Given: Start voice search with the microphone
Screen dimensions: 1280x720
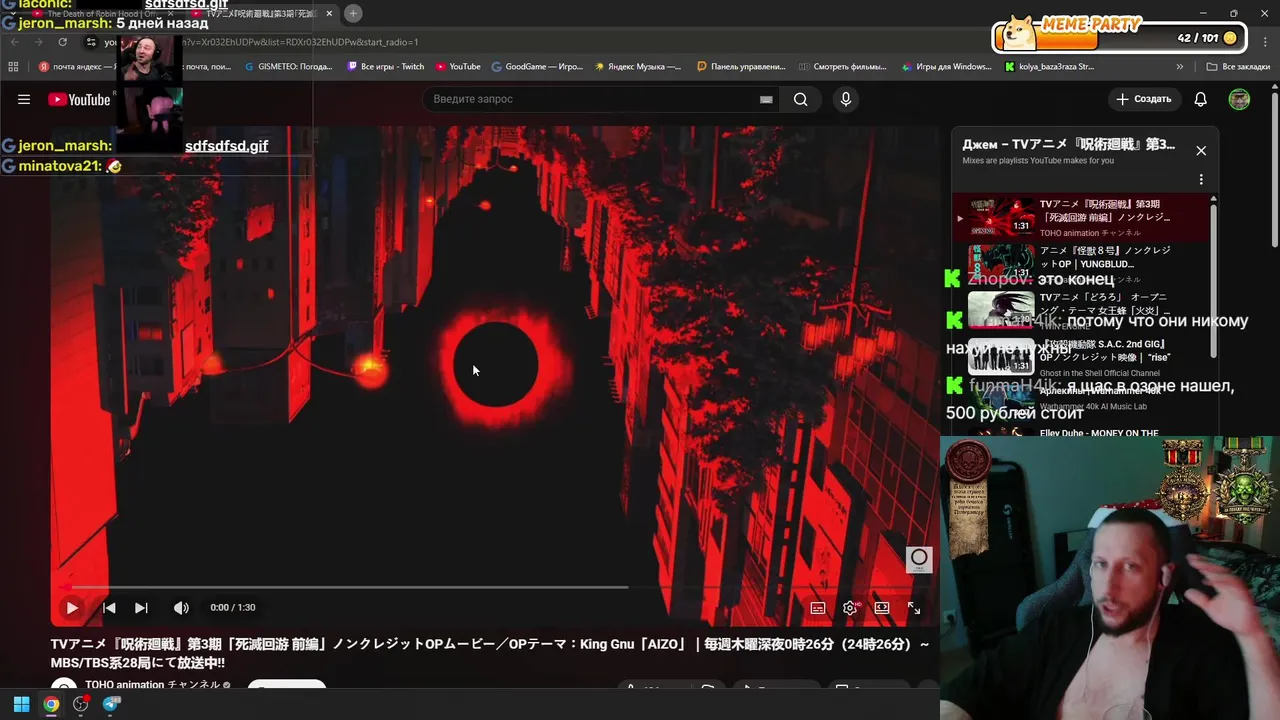Looking at the screenshot, I should click(x=845, y=99).
